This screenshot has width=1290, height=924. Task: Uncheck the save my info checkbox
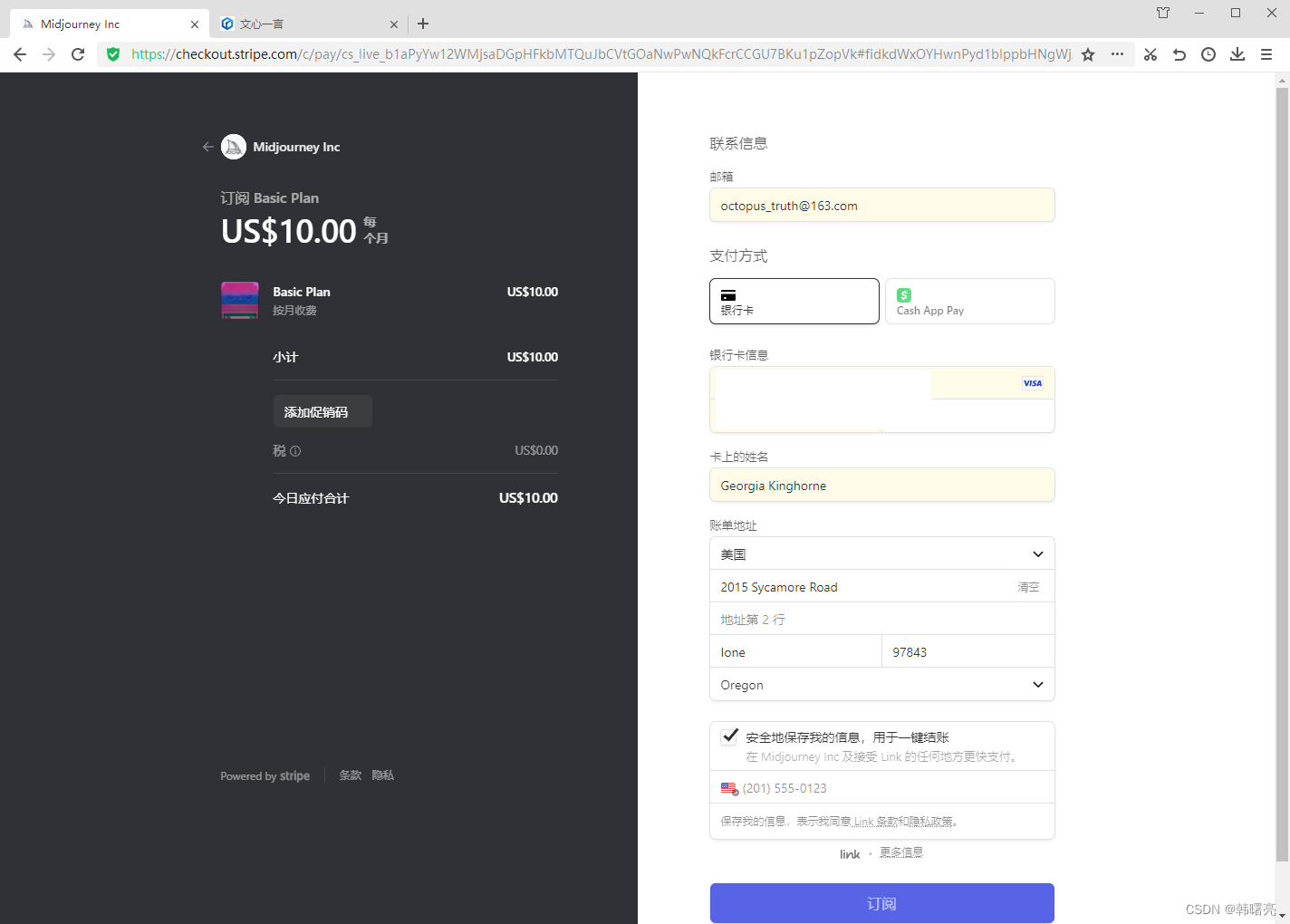pyautogui.click(x=729, y=736)
